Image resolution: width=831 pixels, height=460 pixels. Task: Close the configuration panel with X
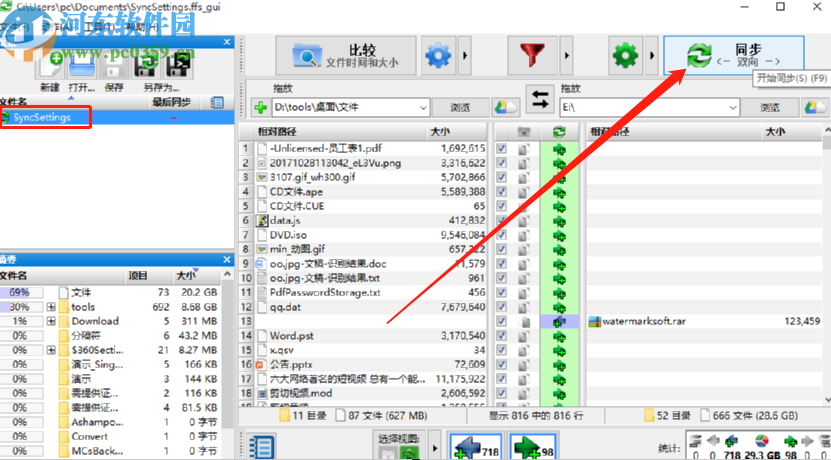pos(227,42)
